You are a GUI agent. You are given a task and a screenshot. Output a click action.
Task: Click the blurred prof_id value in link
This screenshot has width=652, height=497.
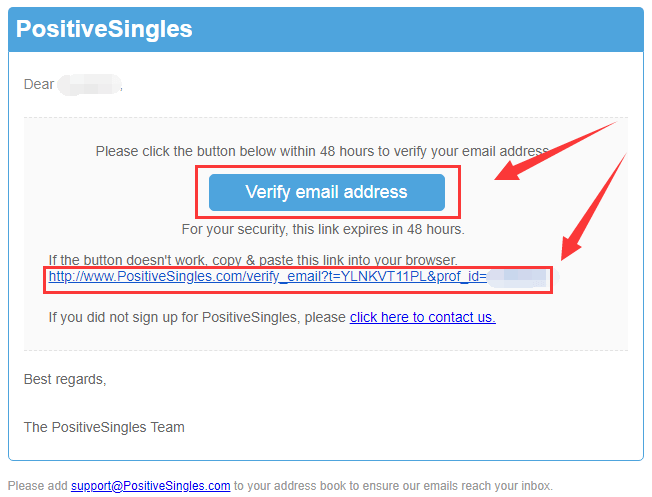(518, 278)
